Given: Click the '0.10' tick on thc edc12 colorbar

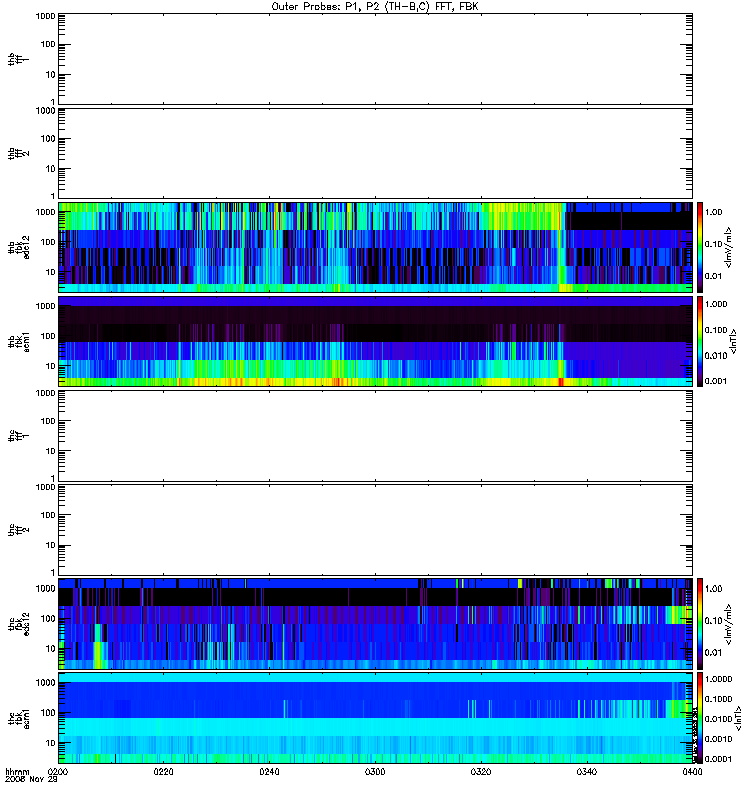Looking at the screenshot, I should point(713,621).
